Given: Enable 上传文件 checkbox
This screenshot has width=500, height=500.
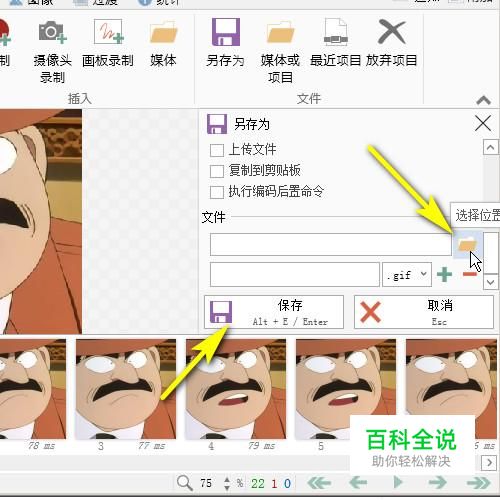Looking at the screenshot, I should pos(217,150).
